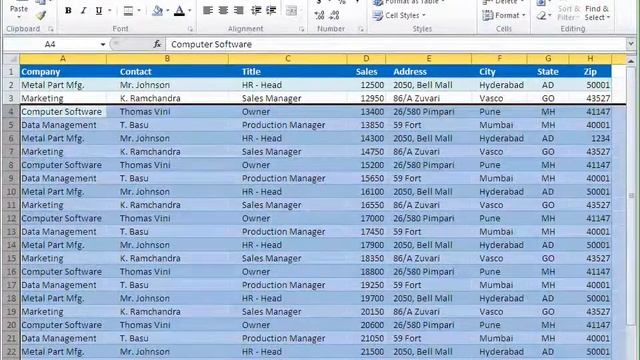This screenshot has width=640, height=360.
Task: Open Sort & Filter menu
Action: [569, 13]
